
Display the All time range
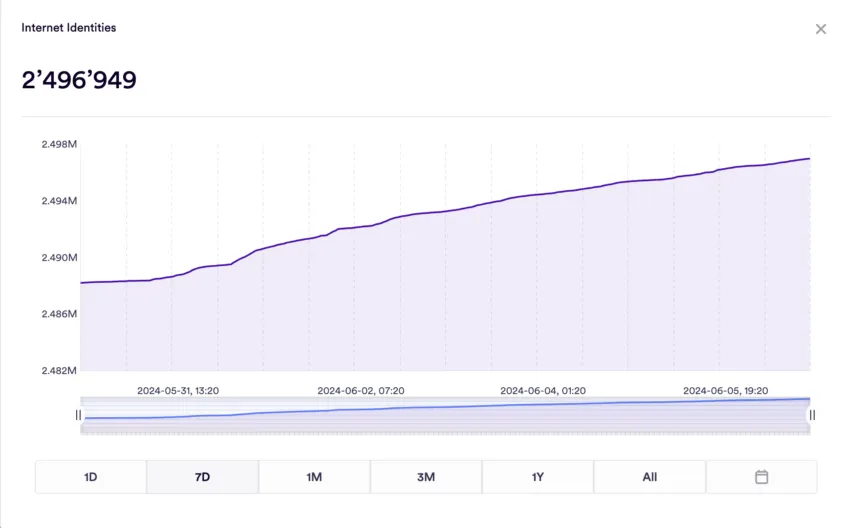point(650,477)
